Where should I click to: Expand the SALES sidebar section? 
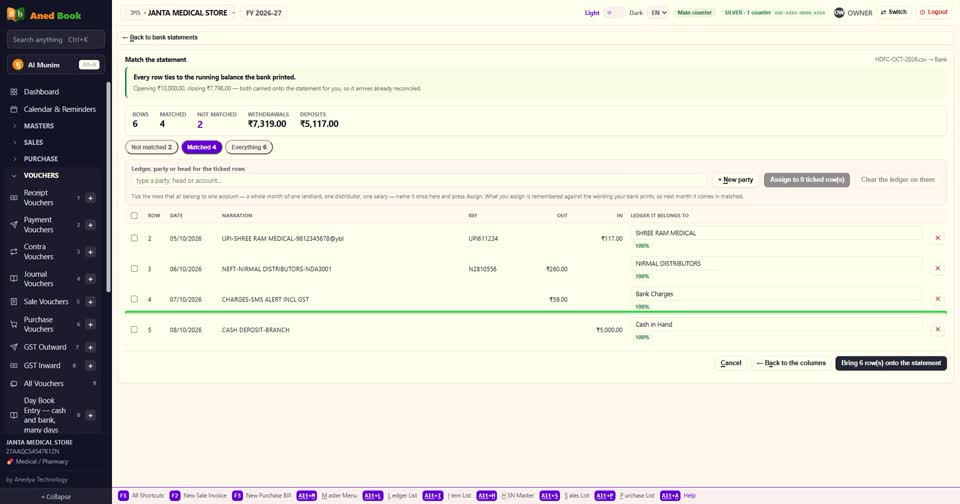click(x=33, y=142)
